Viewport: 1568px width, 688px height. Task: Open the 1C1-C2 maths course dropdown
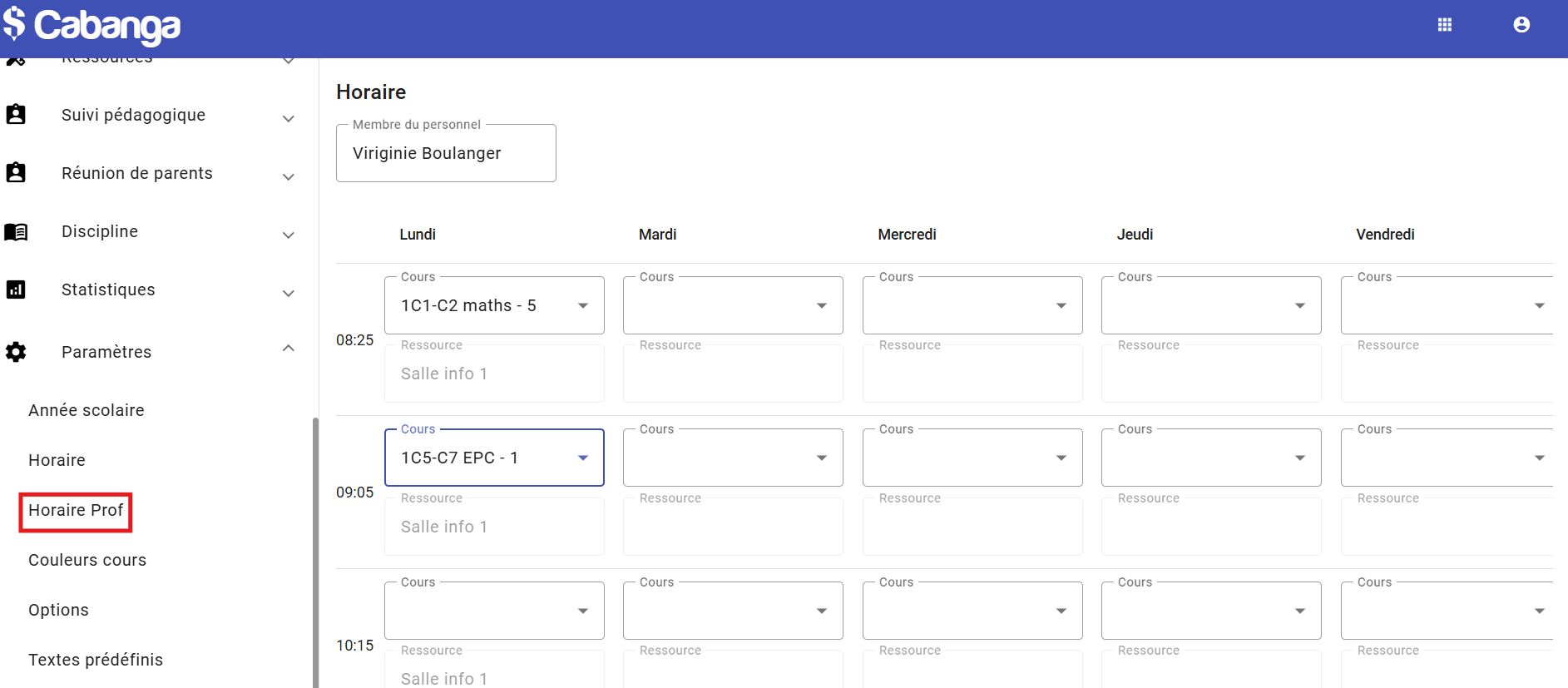point(582,305)
